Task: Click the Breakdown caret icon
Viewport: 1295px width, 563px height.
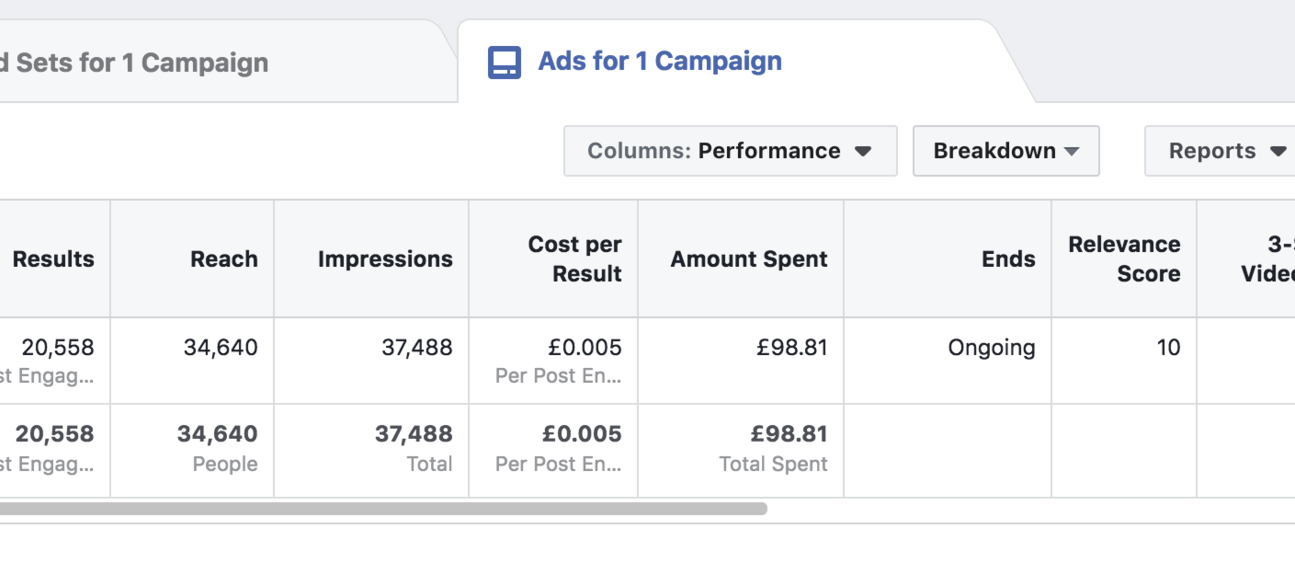Action: coord(1072,152)
